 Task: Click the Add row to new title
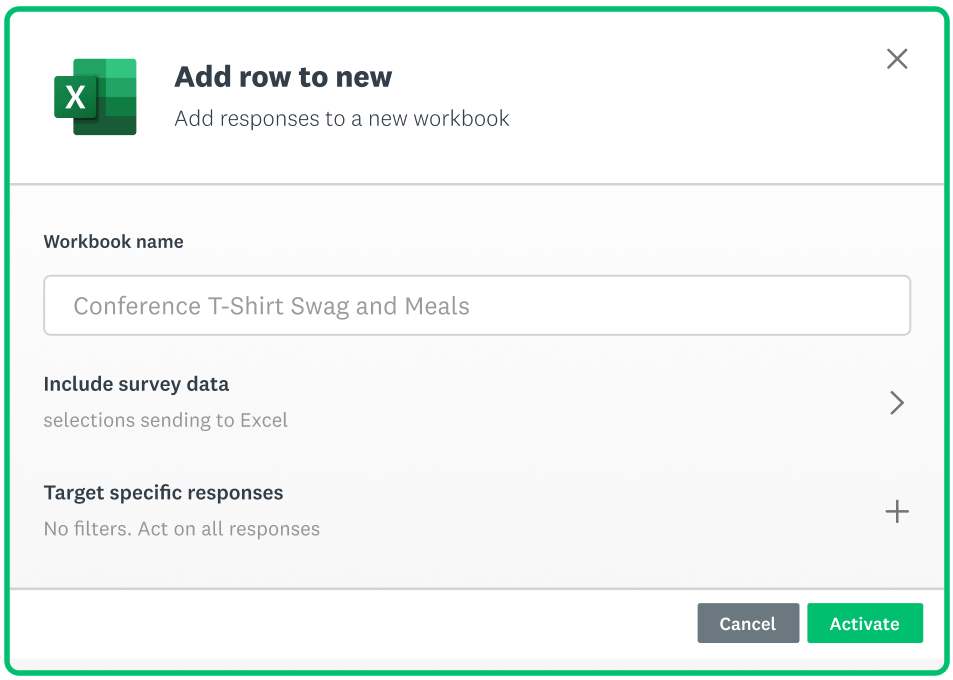[x=283, y=76]
